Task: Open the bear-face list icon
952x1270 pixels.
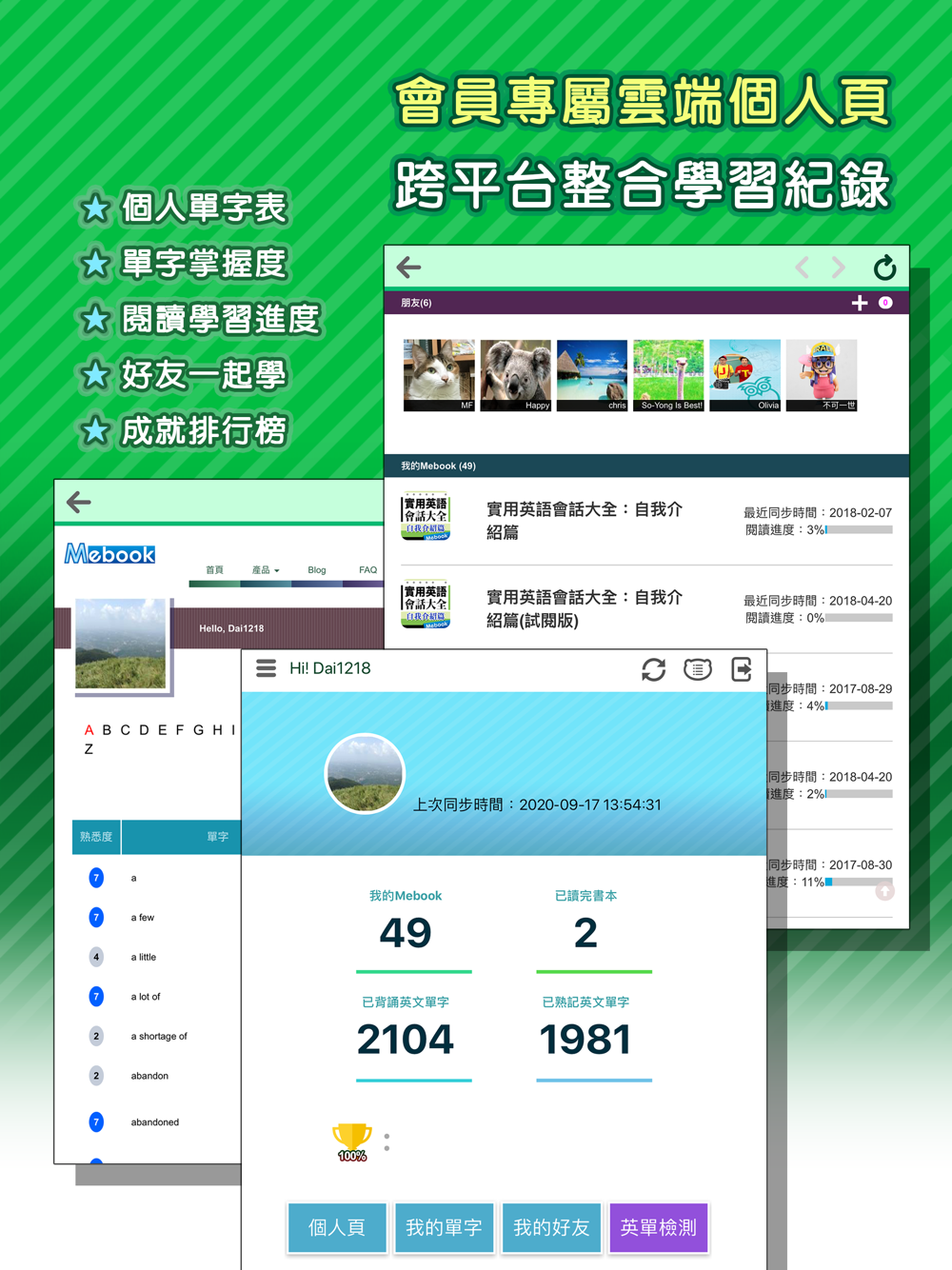Action: point(698,669)
